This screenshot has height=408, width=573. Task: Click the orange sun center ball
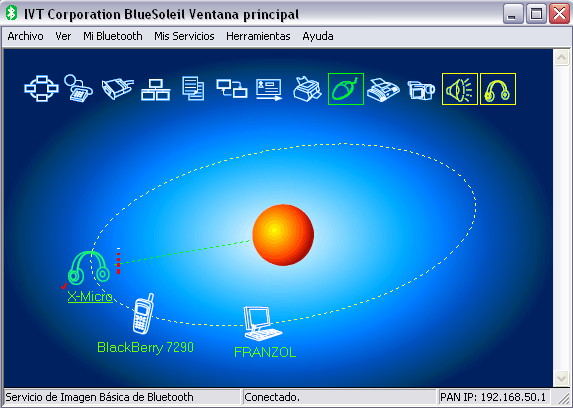pos(283,235)
